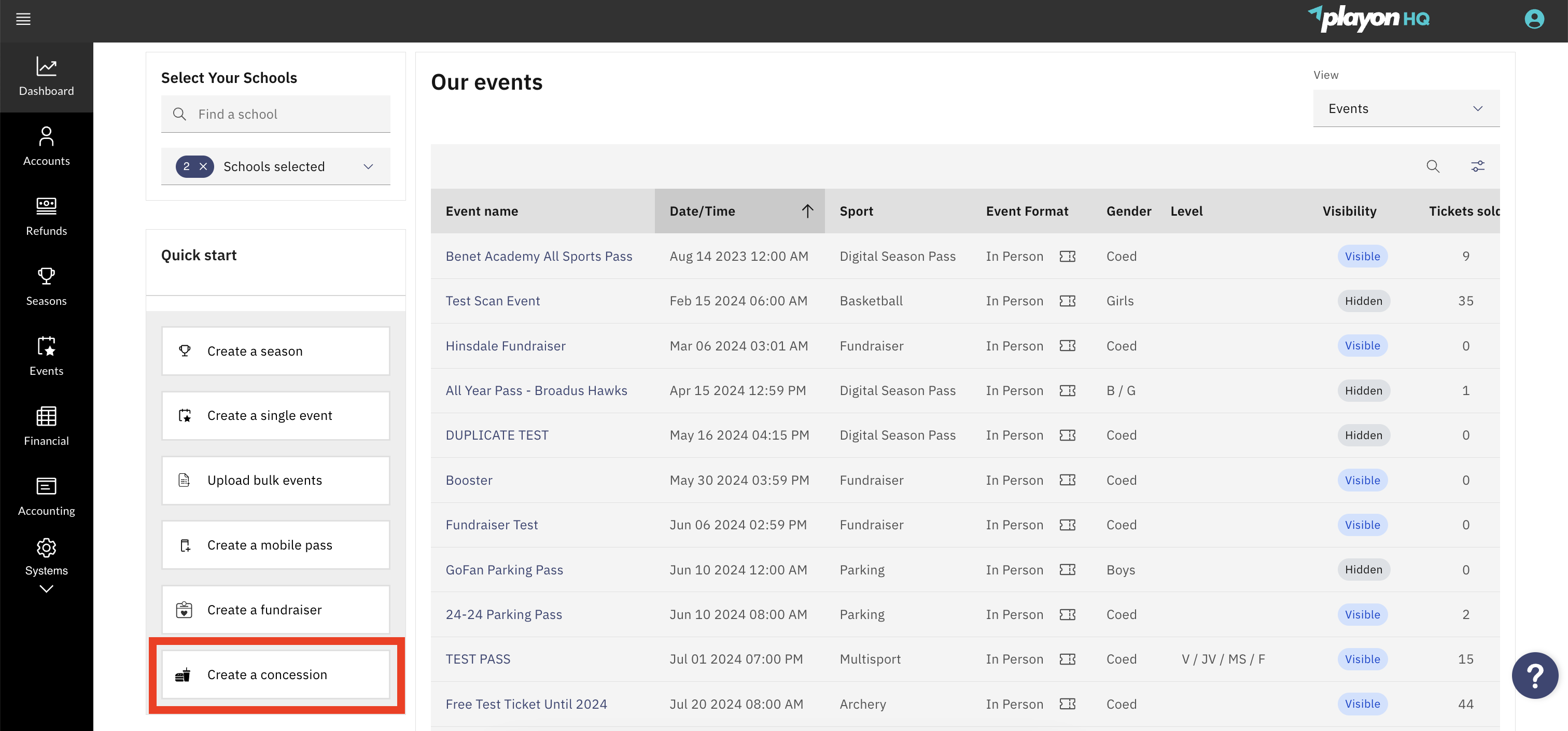1568x731 pixels.
Task: Go to Refunds in the sidebar
Action: [46, 217]
